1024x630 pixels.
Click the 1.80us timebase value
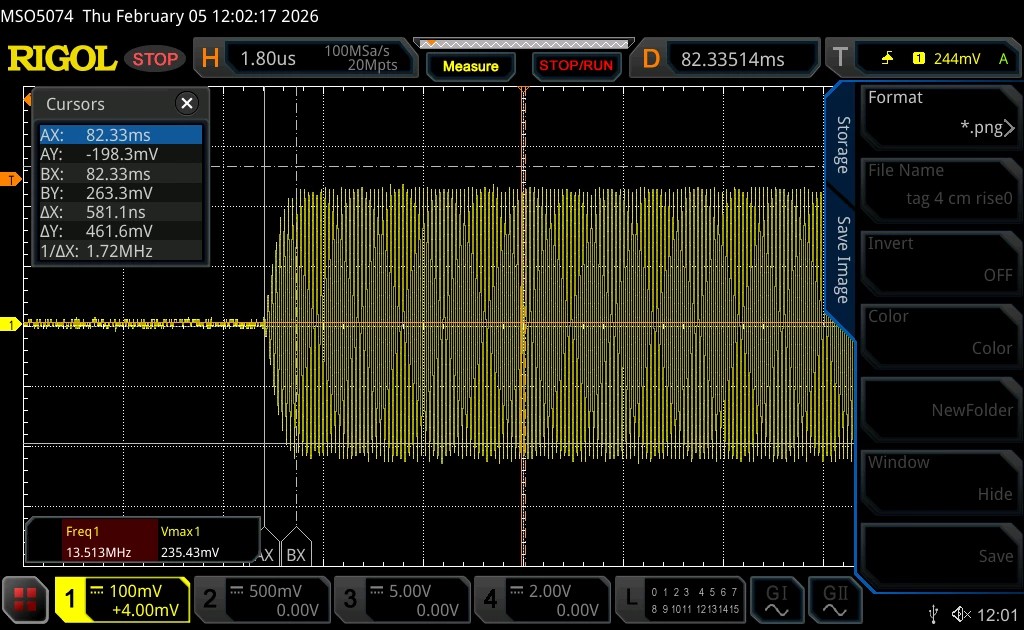(268, 59)
